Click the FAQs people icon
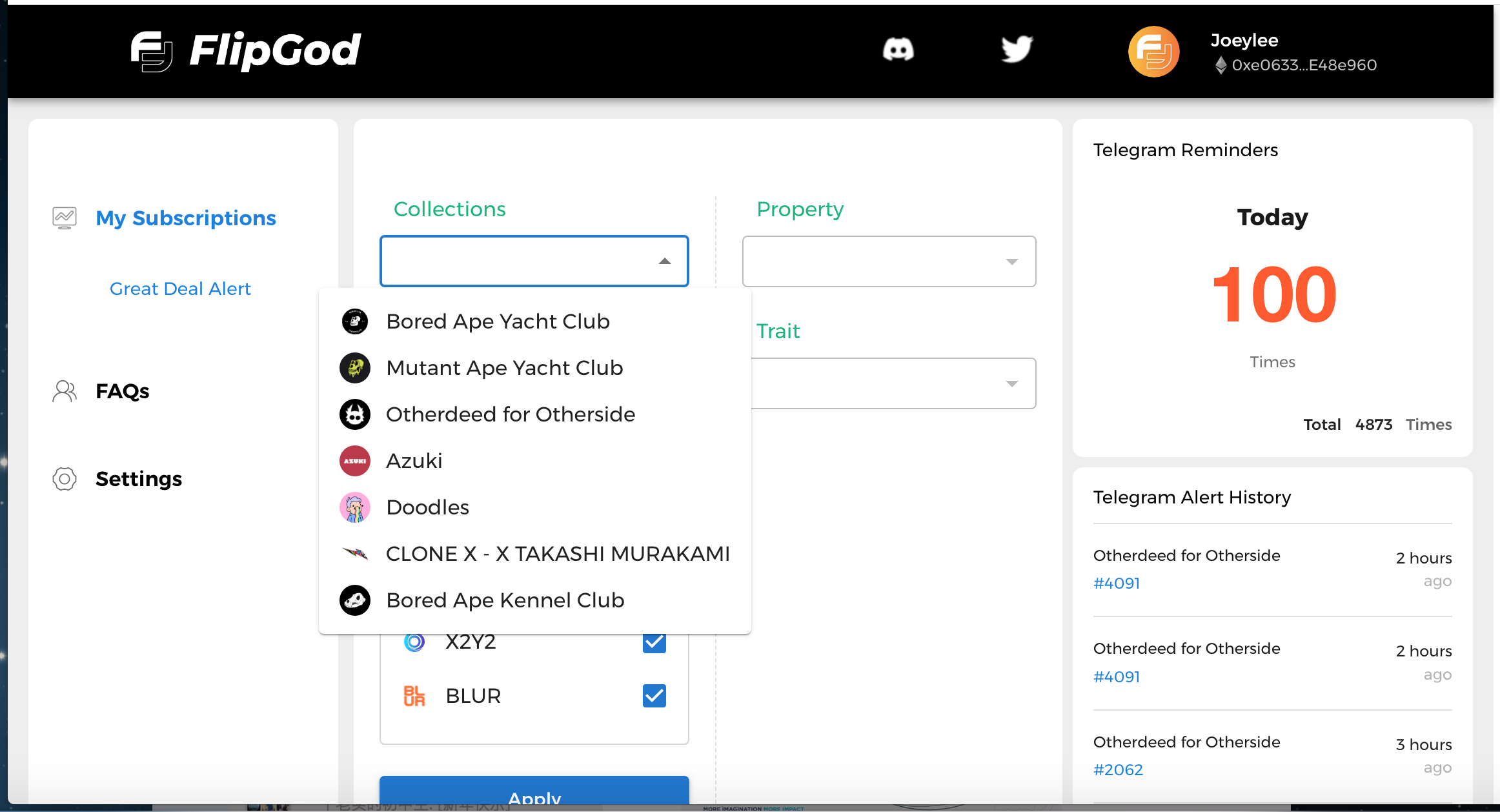Image resolution: width=1500 pixels, height=812 pixels. [65, 391]
